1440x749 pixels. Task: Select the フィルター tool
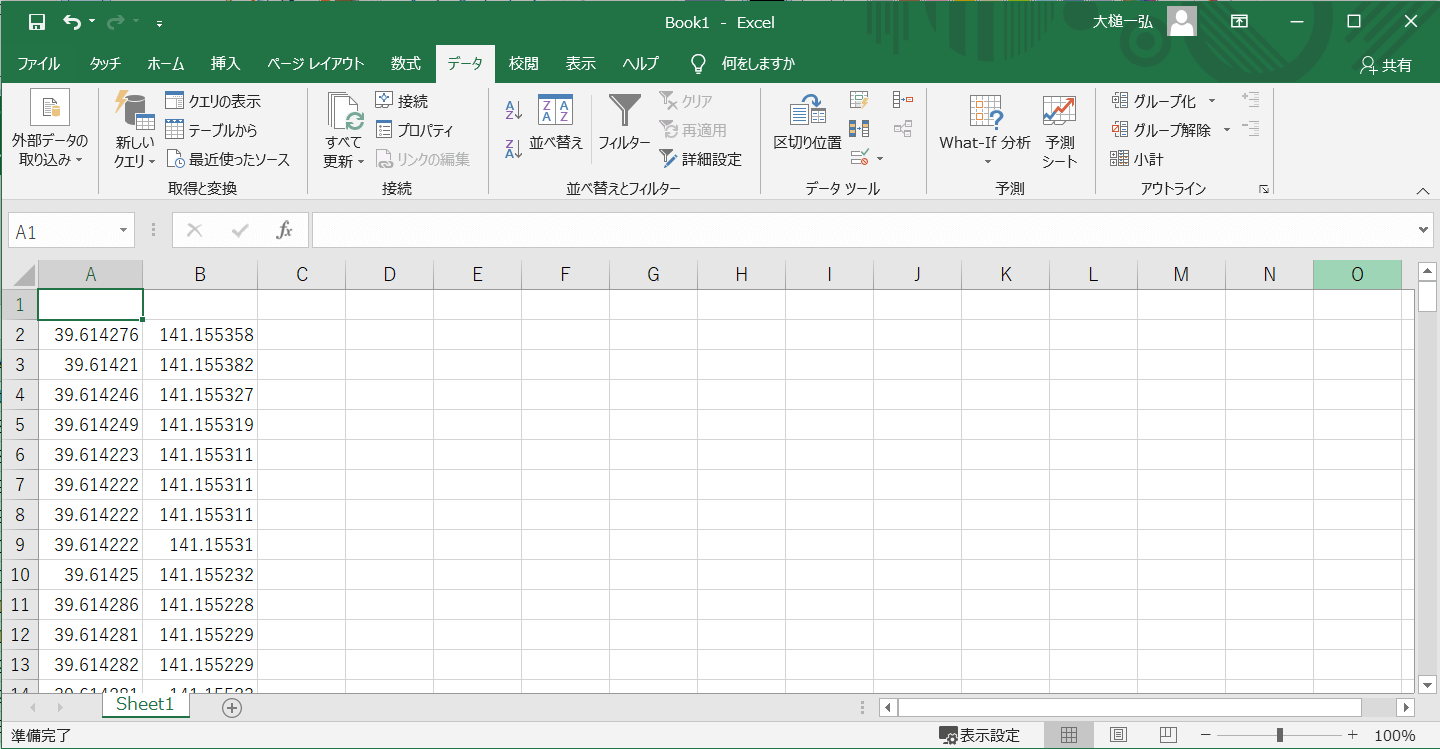624,122
